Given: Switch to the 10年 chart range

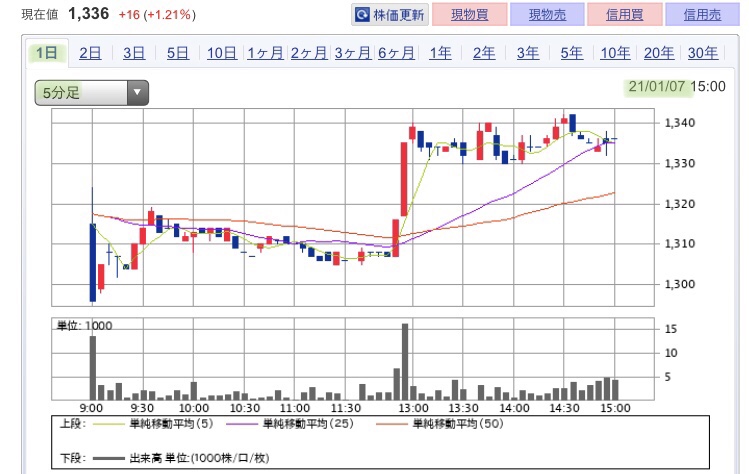Looking at the screenshot, I should [615, 53].
